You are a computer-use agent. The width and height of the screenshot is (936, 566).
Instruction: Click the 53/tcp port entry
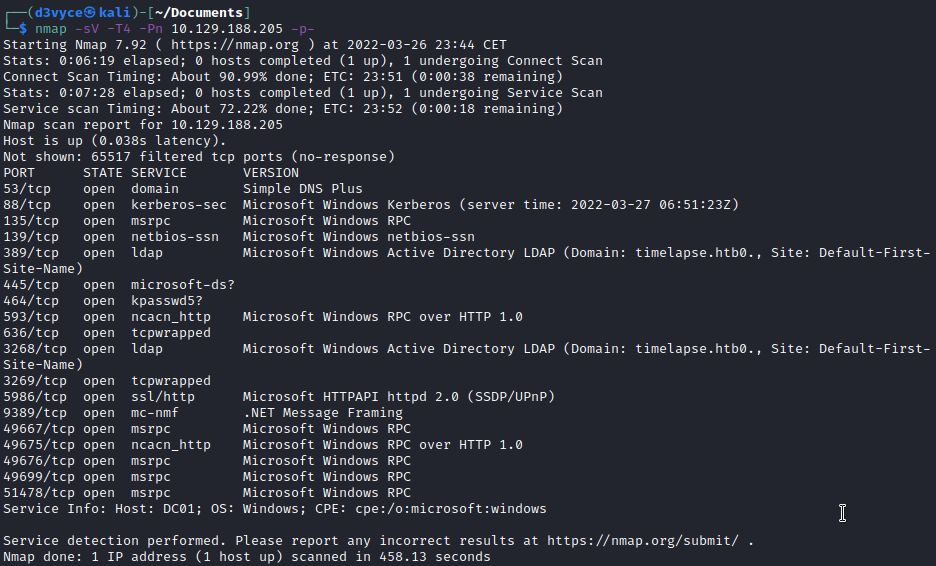pos(28,189)
